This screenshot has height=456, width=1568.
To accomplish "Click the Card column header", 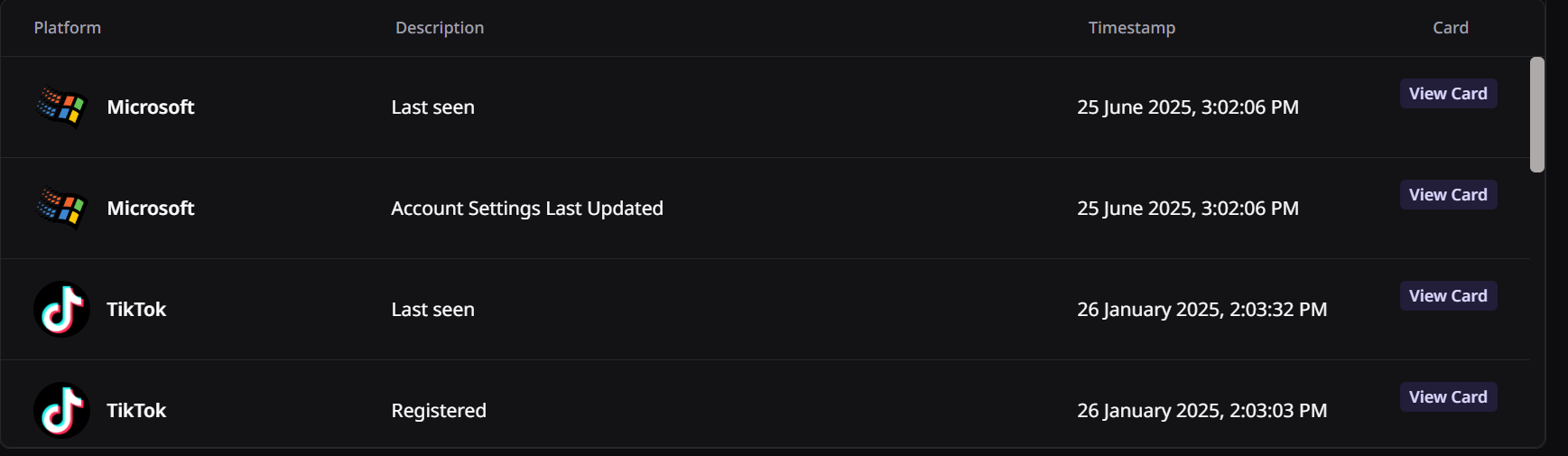I will [1451, 28].
